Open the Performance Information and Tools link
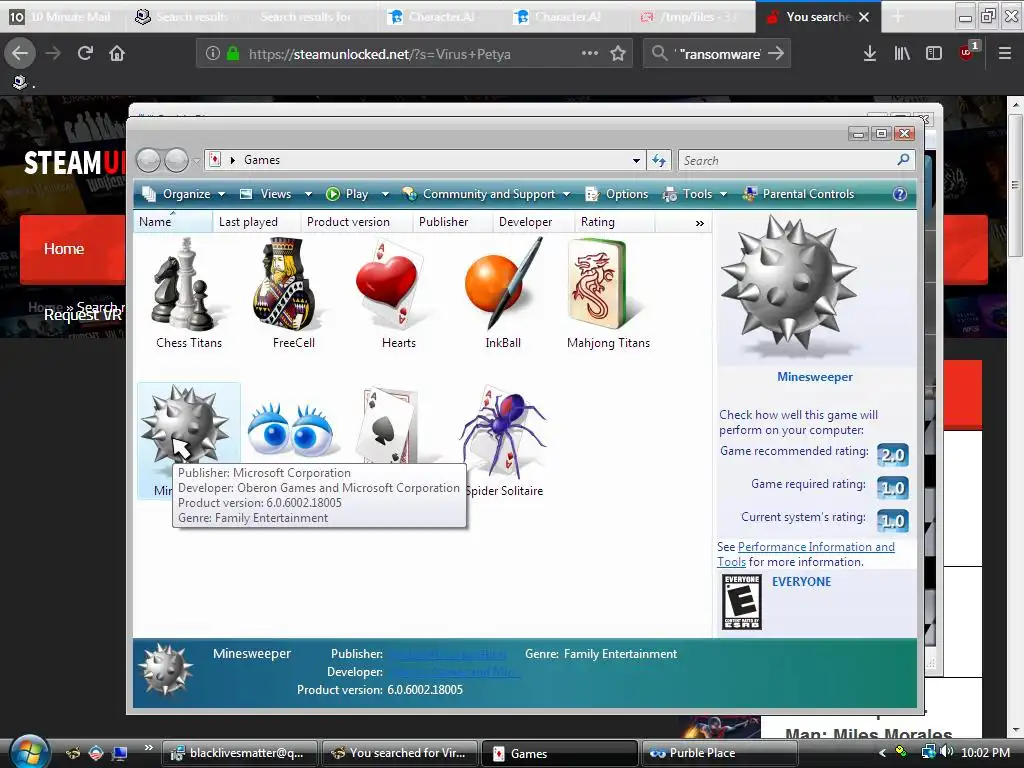The height and width of the screenshot is (768, 1024). click(x=806, y=554)
